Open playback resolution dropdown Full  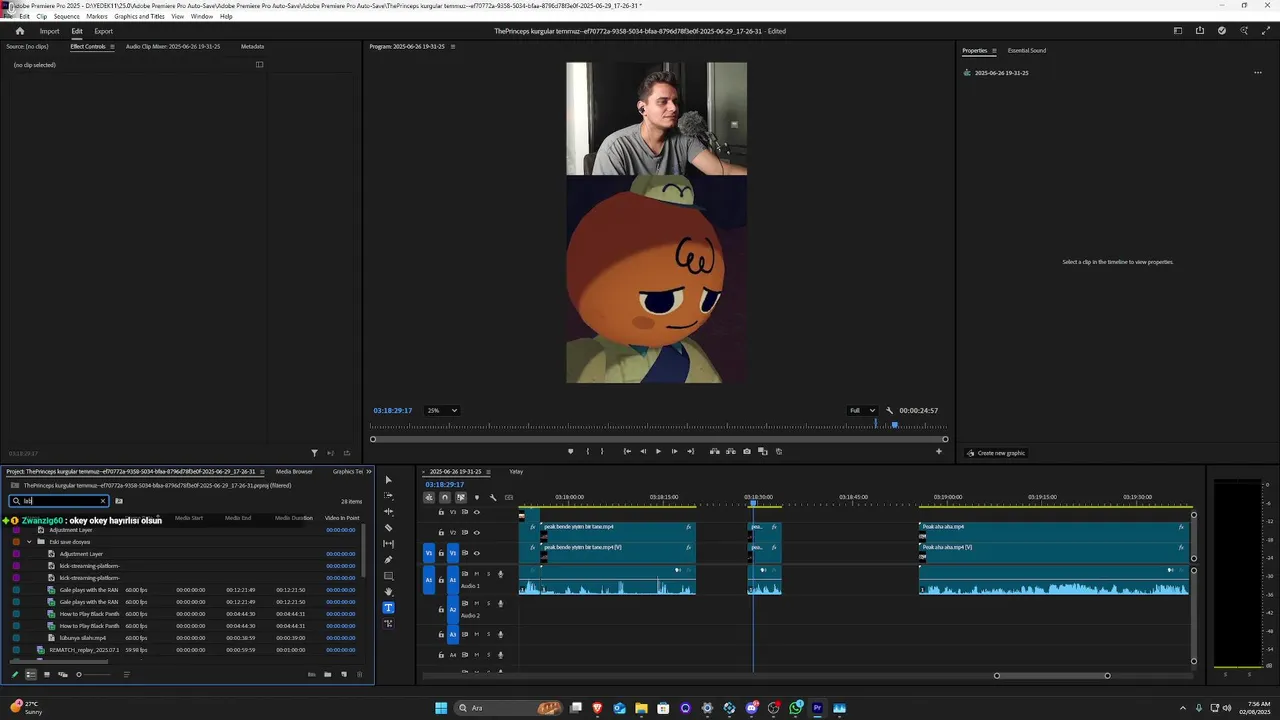(862, 411)
